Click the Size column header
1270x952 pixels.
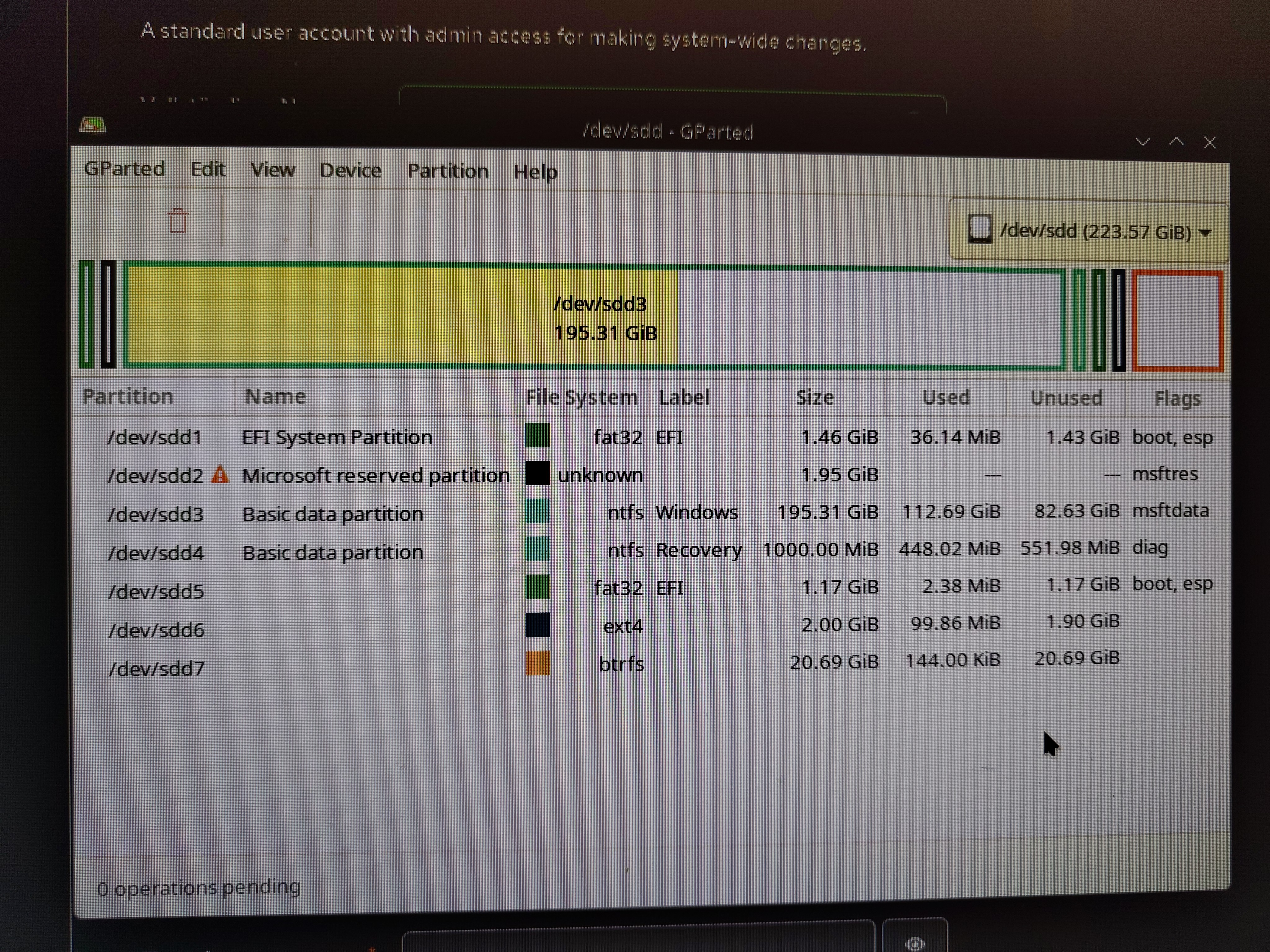point(815,397)
